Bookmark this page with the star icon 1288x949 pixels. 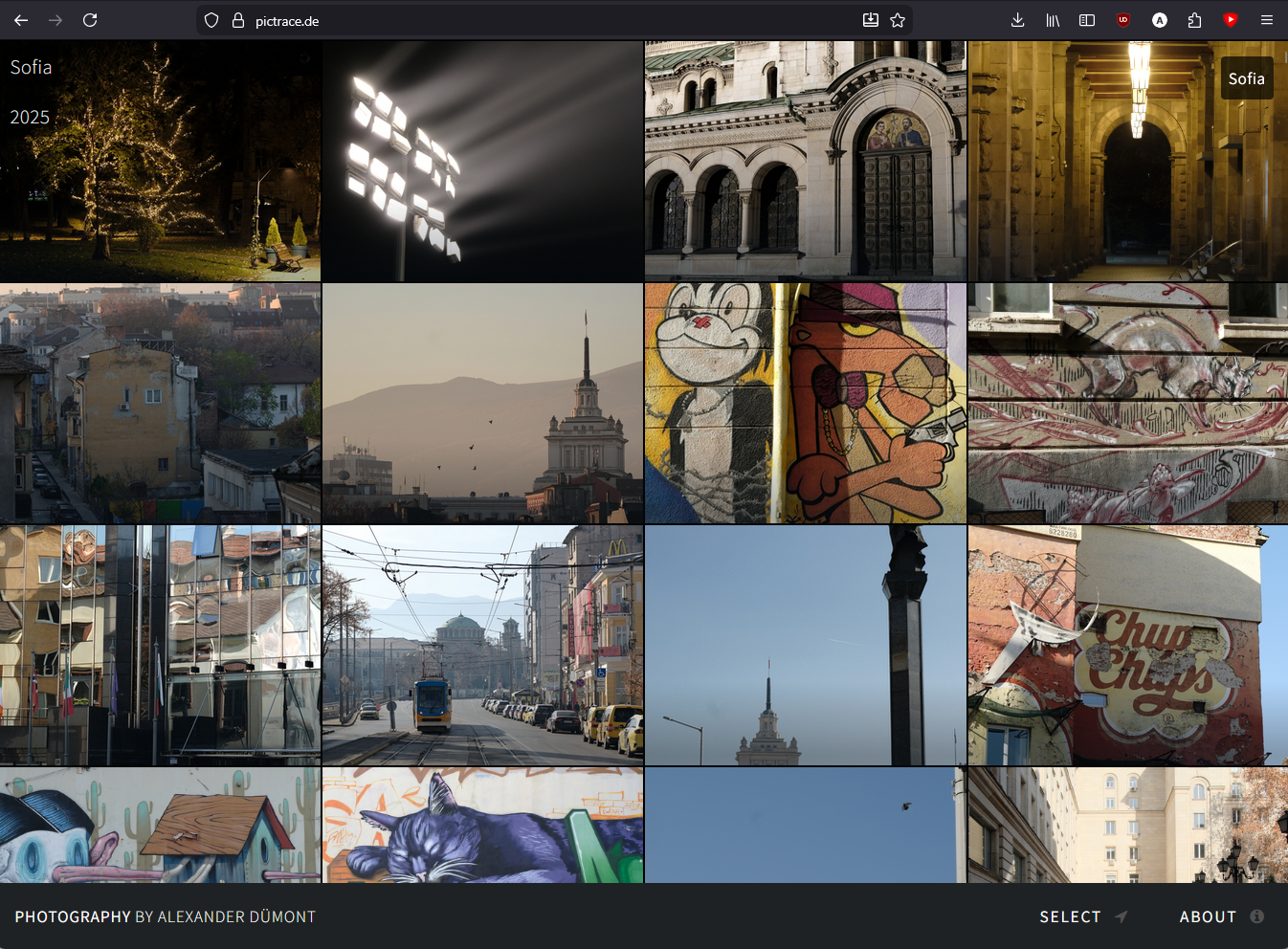(898, 20)
